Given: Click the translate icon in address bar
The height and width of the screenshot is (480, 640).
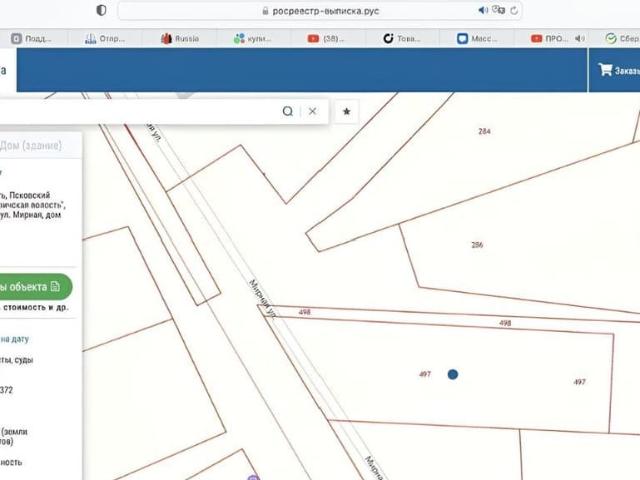Looking at the screenshot, I should point(499,10).
